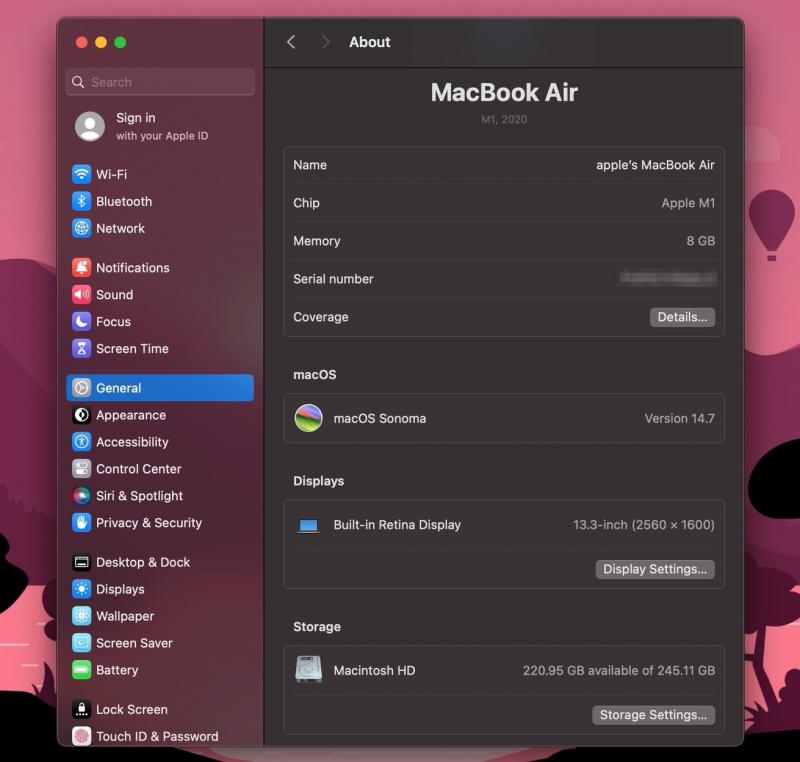Click the Version 14.7 text
Screen dimensions: 800x762
click(x=679, y=419)
